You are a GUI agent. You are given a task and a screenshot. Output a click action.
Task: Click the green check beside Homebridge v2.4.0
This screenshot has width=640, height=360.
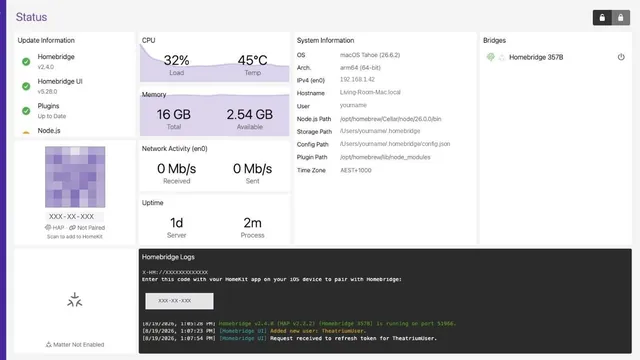tap(26, 62)
